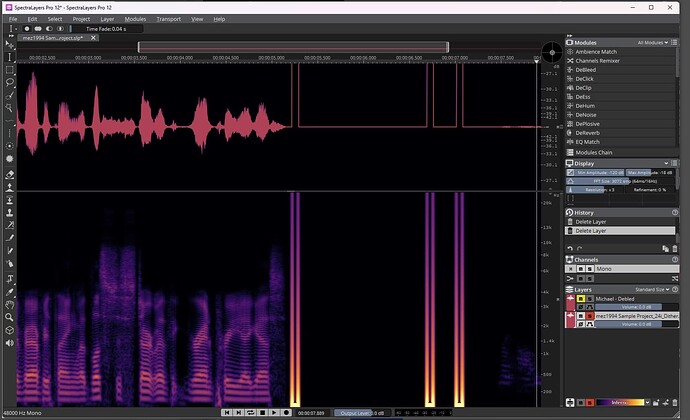Select the Transient selection circle tool
Screen dimensions: 690x420
click(10, 146)
